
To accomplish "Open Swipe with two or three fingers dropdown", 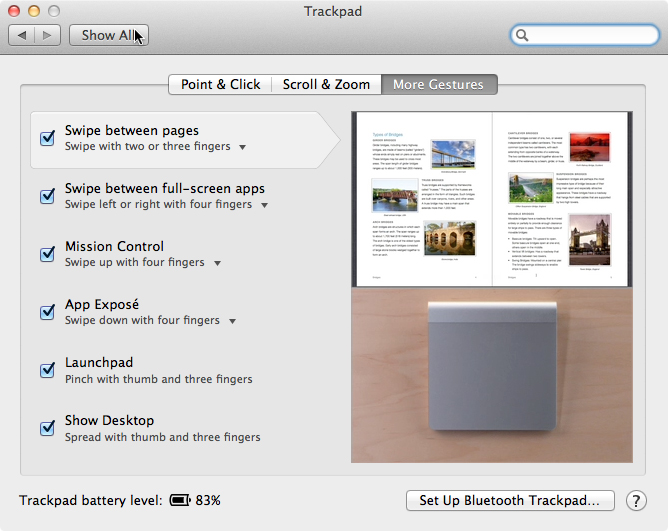I will coord(155,147).
